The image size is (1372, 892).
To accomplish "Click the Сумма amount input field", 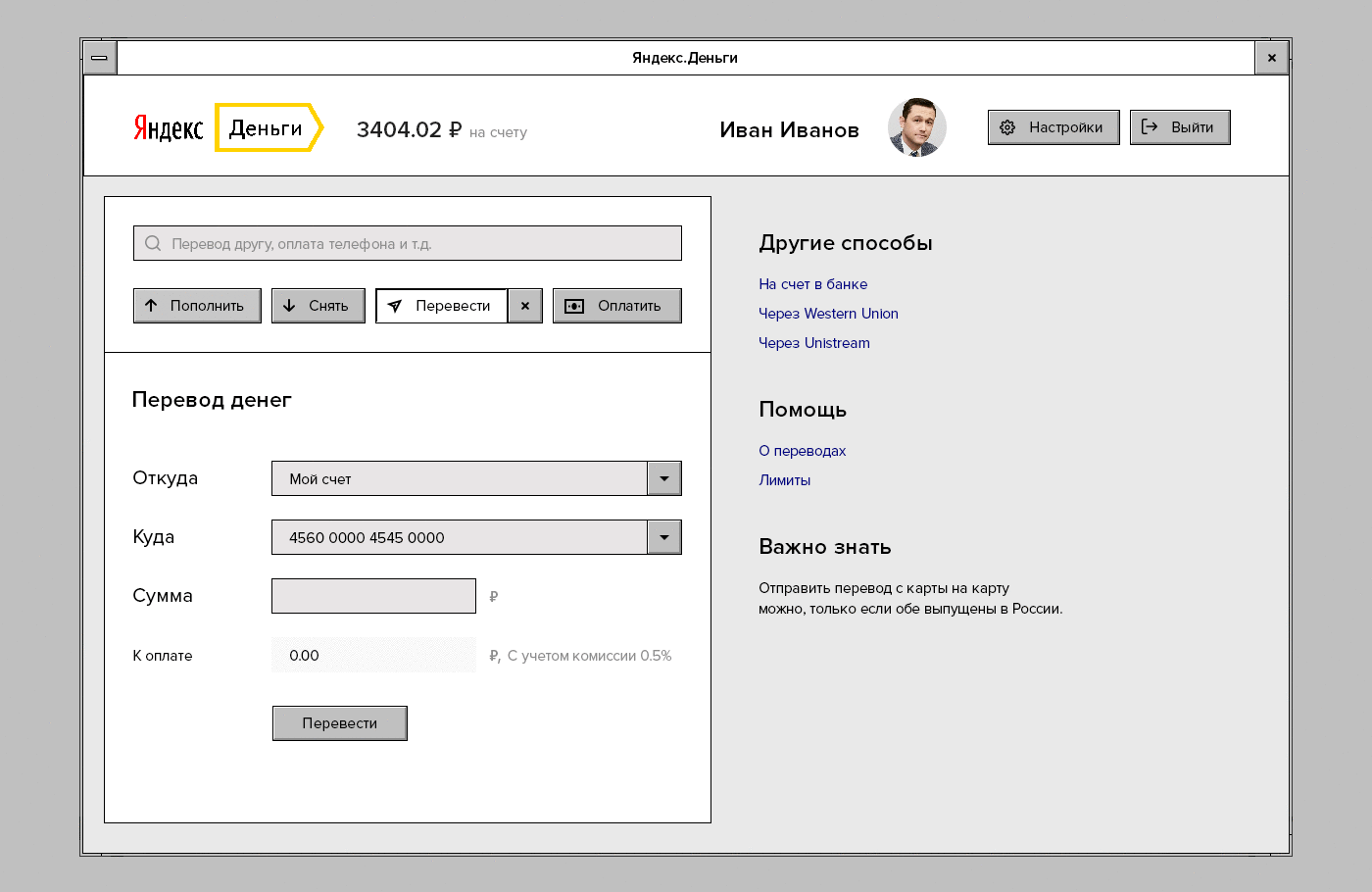I will tap(373, 596).
